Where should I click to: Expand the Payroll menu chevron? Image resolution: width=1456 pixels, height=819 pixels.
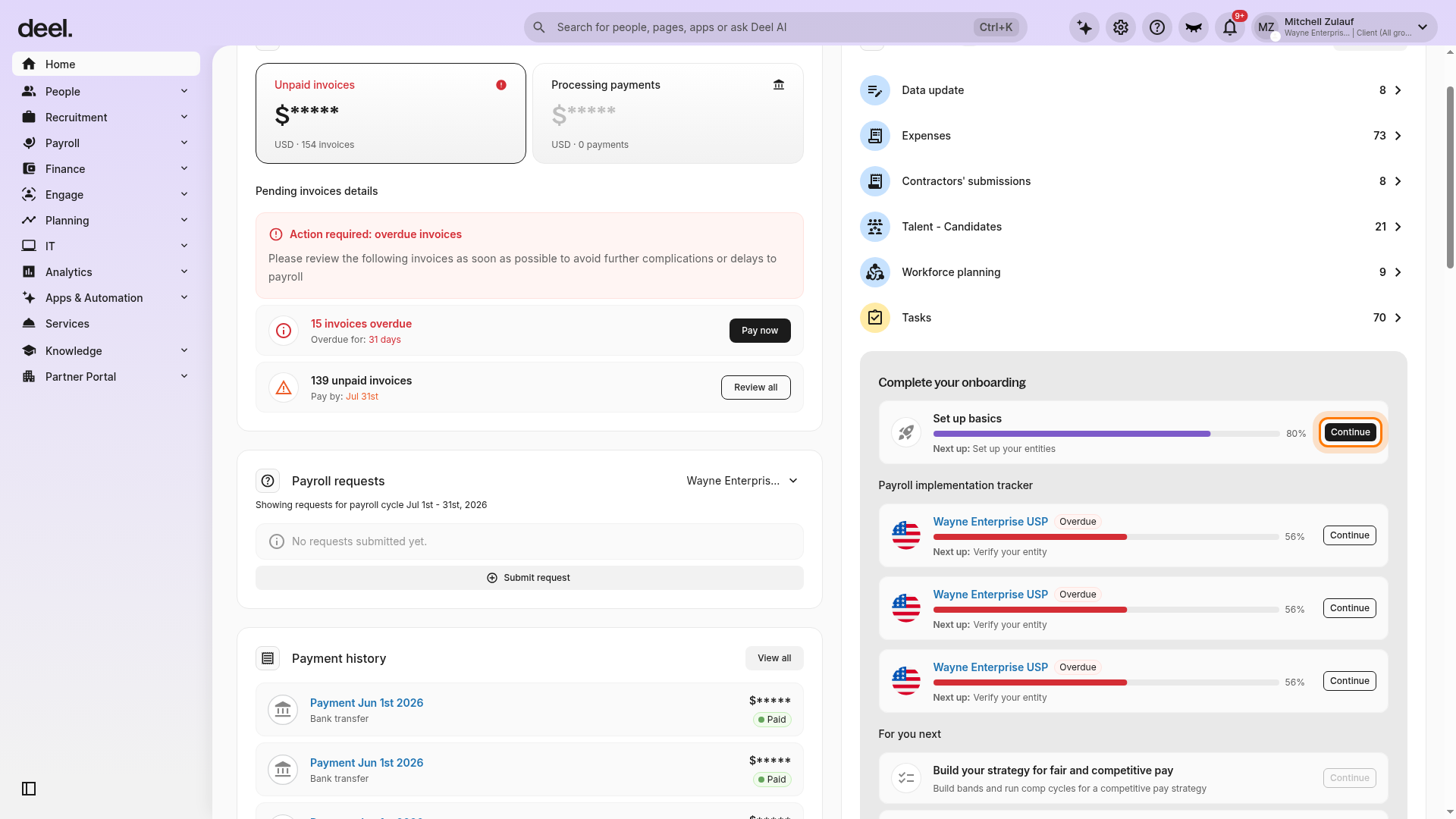tap(184, 143)
